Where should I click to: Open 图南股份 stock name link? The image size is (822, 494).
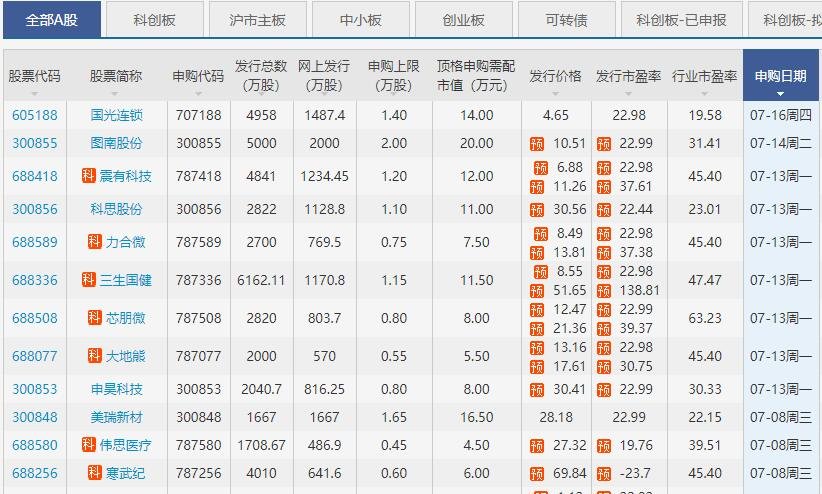click(x=116, y=143)
